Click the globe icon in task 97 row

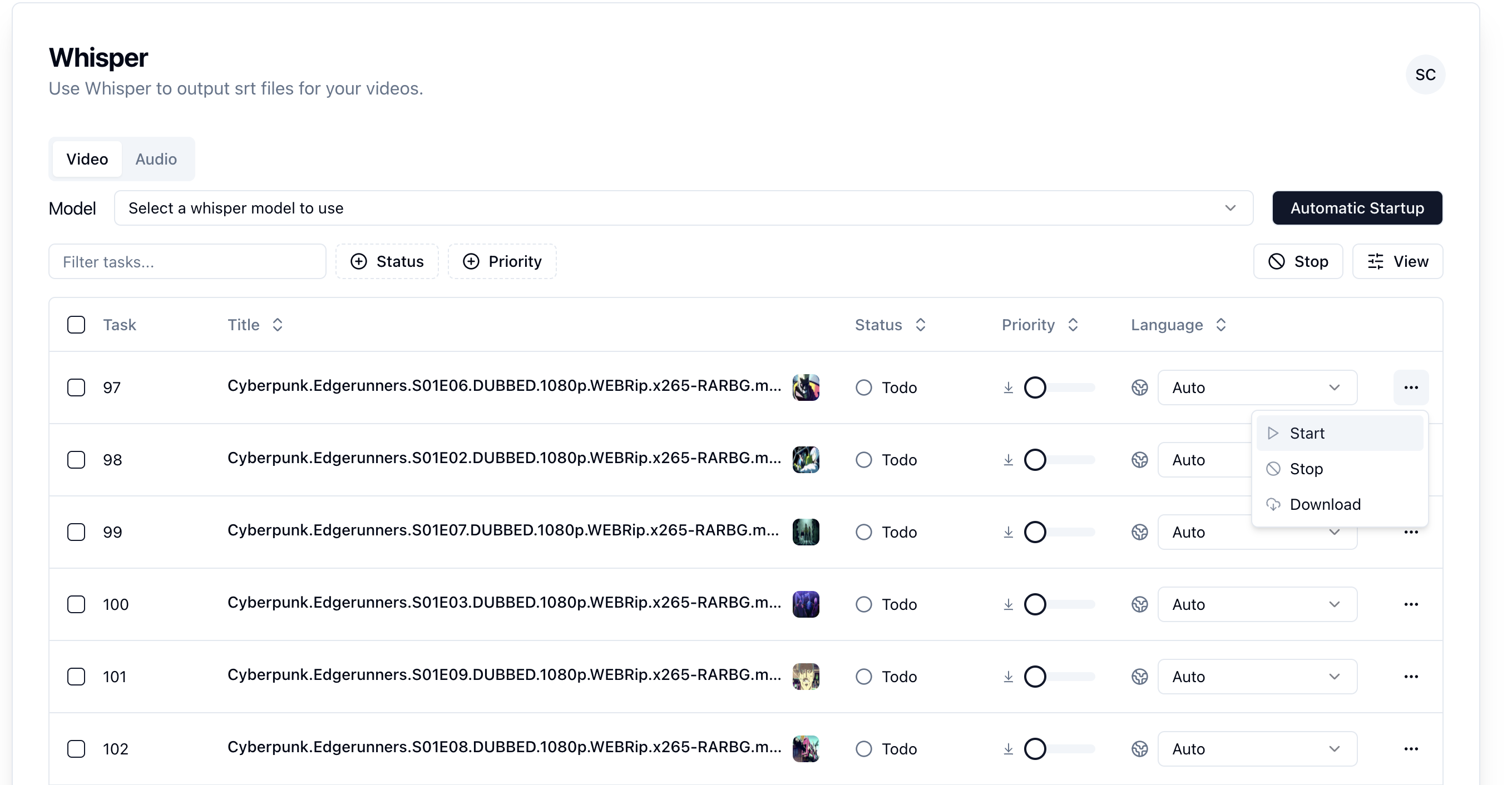pos(1139,387)
